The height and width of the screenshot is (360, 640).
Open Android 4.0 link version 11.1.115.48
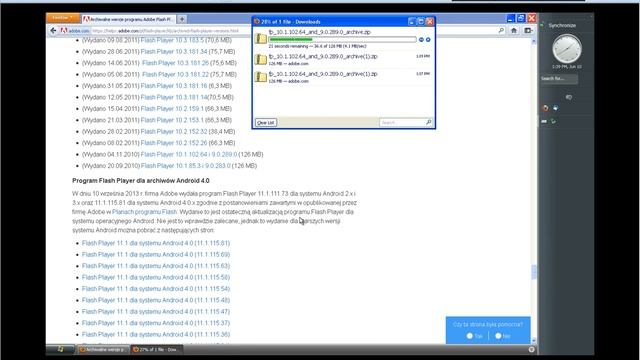[x=156, y=300]
